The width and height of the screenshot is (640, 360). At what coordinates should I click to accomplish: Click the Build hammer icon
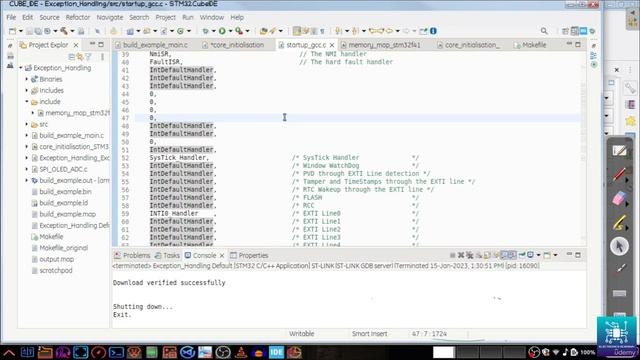tap(64, 31)
